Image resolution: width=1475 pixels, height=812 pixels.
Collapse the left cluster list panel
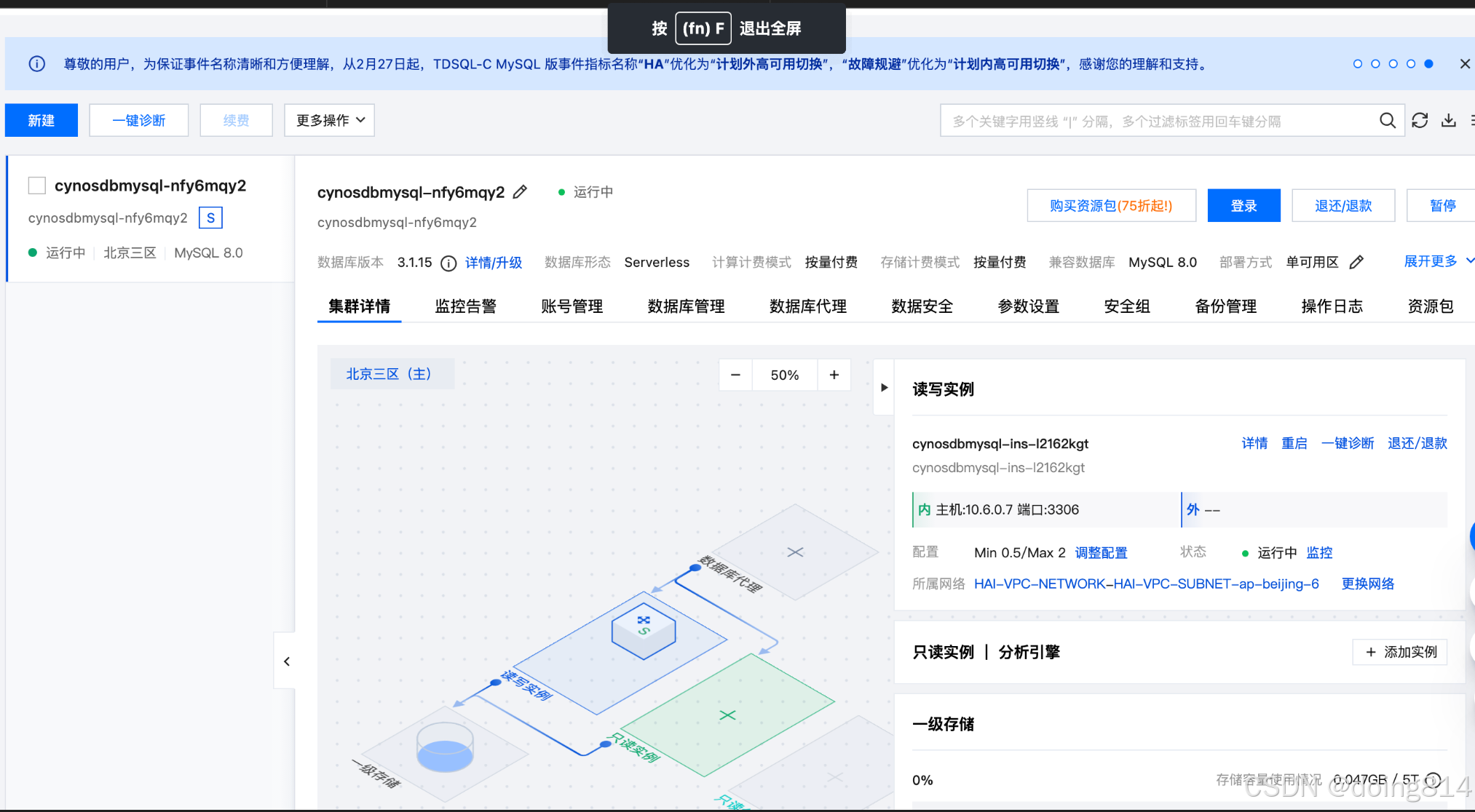286,661
